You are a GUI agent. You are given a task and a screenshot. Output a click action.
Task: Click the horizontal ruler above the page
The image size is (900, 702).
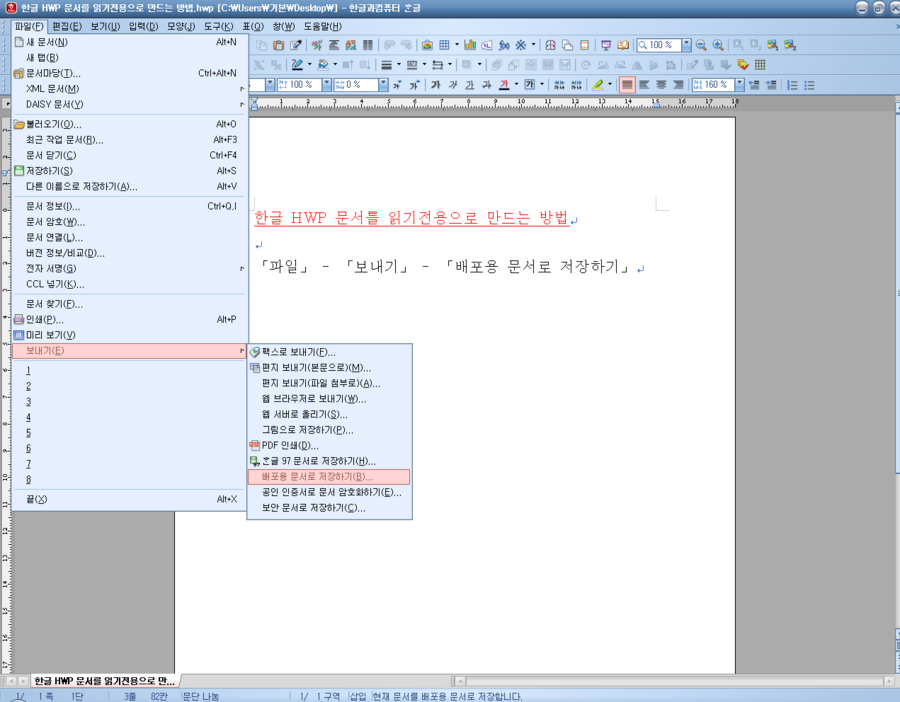tap(494, 103)
